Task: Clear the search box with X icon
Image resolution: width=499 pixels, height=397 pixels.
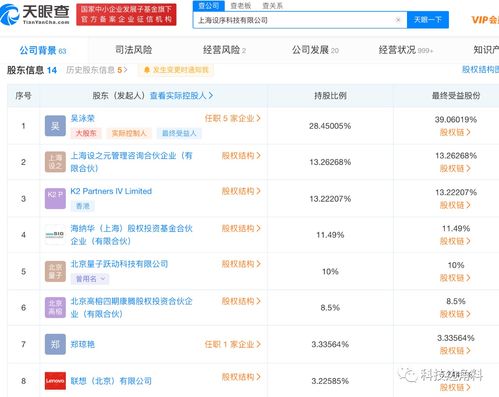Action: (398, 20)
